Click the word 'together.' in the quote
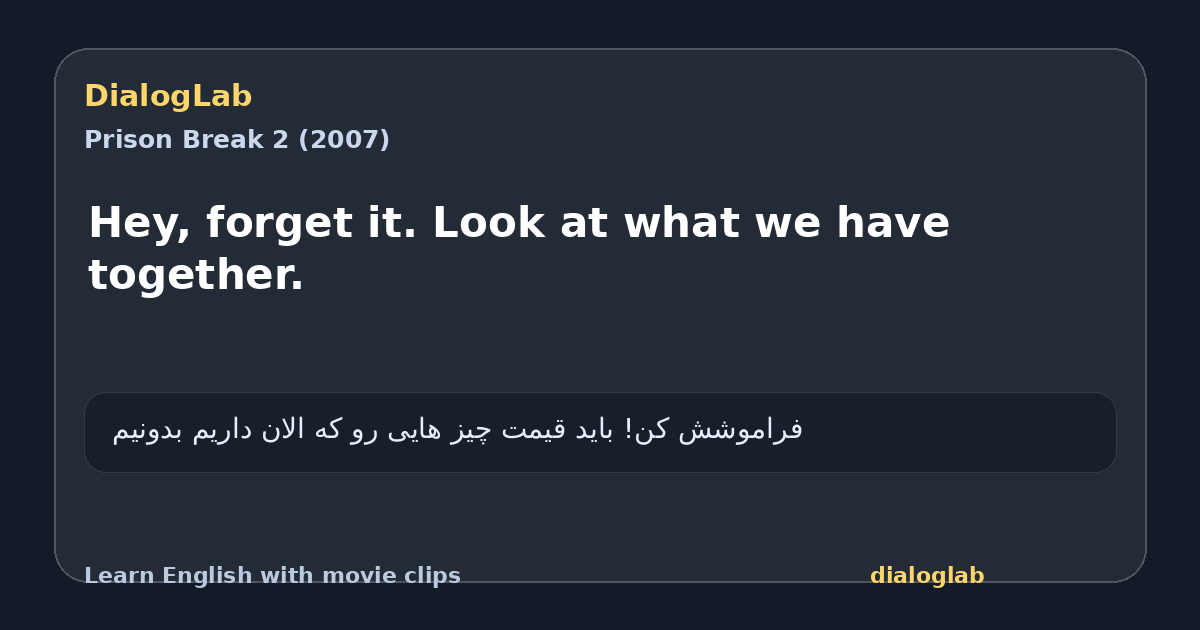This screenshot has width=1200, height=630. tap(196, 274)
